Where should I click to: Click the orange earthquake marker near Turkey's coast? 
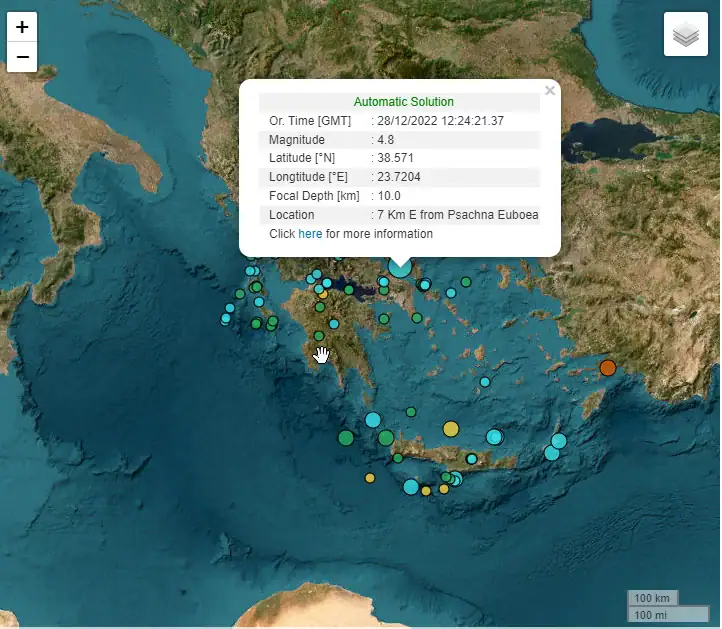[607, 368]
